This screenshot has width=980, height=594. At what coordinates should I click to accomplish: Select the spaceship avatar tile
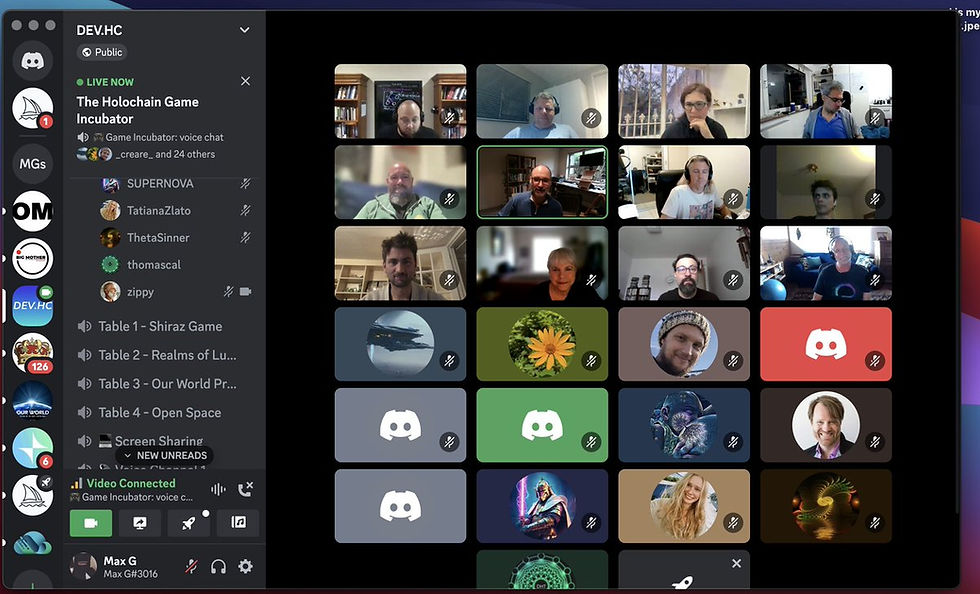click(x=400, y=344)
